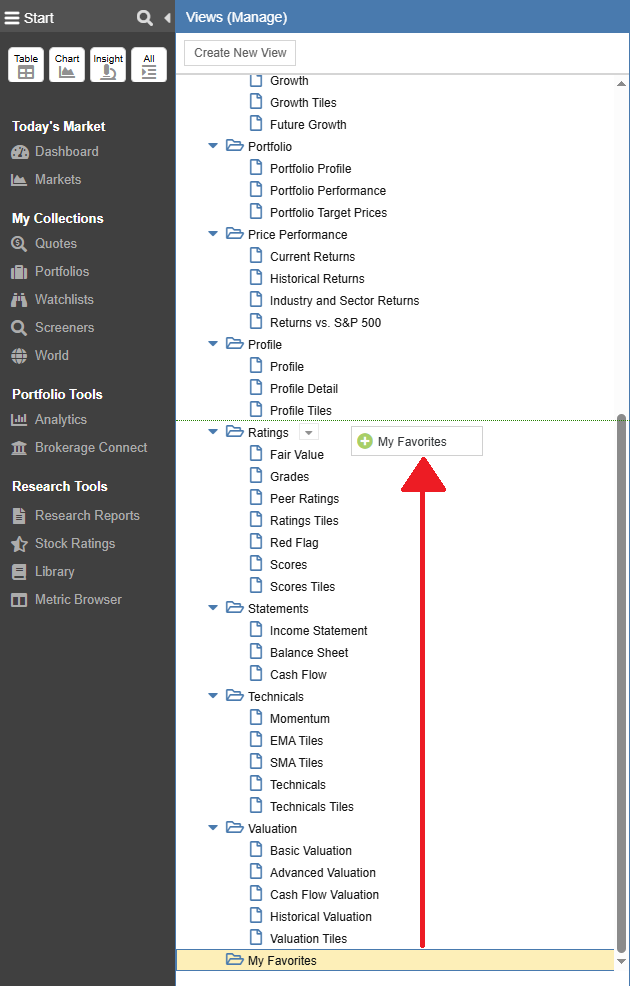
Task: Select the Historical Returns view
Action: click(317, 279)
